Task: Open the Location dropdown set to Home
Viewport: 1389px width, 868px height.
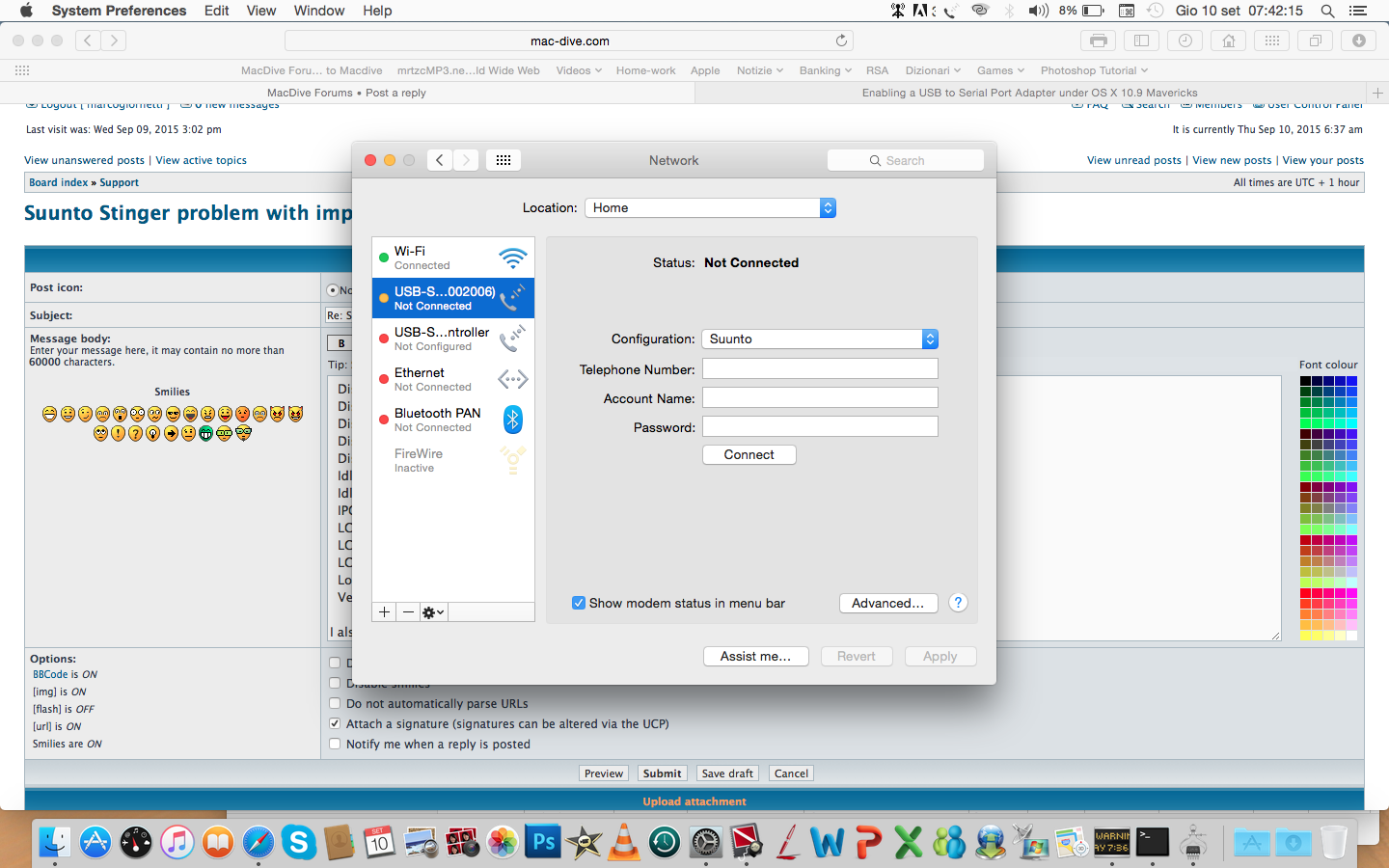Action: (x=710, y=208)
